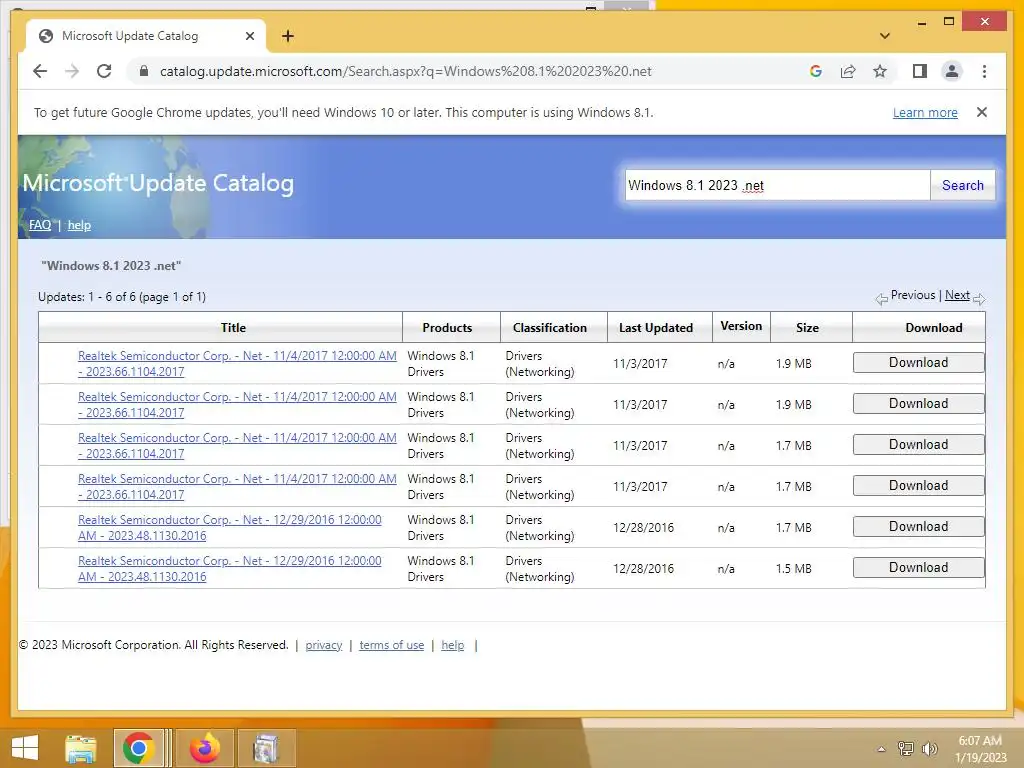Open Chrome side panel

tap(920, 71)
